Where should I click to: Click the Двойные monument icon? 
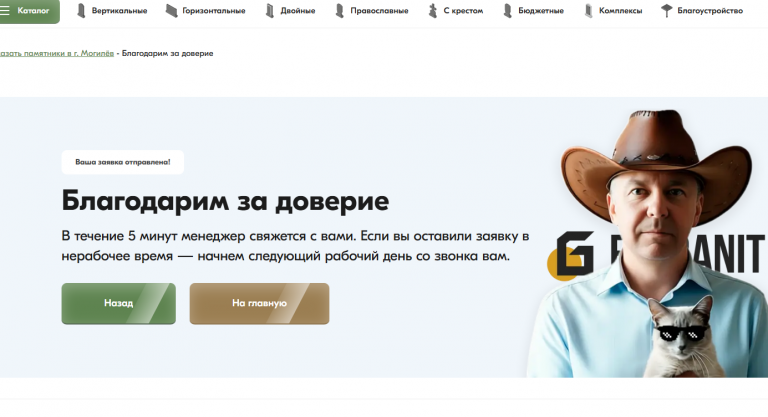tap(270, 10)
